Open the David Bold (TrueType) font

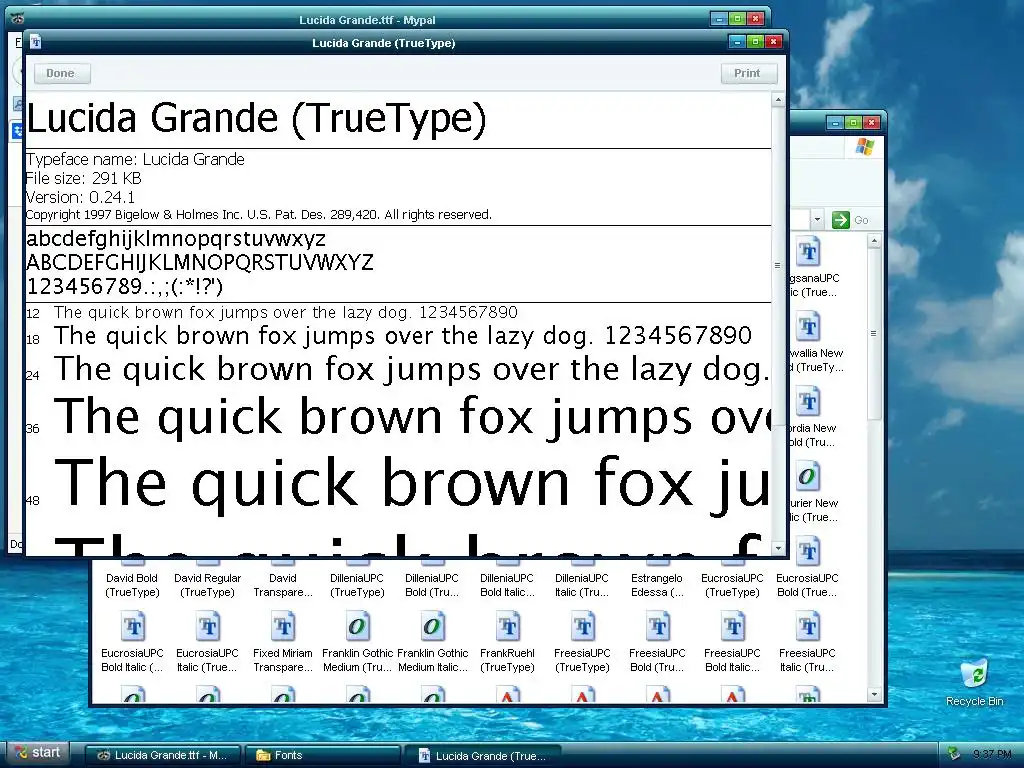click(x=132, y=584)
